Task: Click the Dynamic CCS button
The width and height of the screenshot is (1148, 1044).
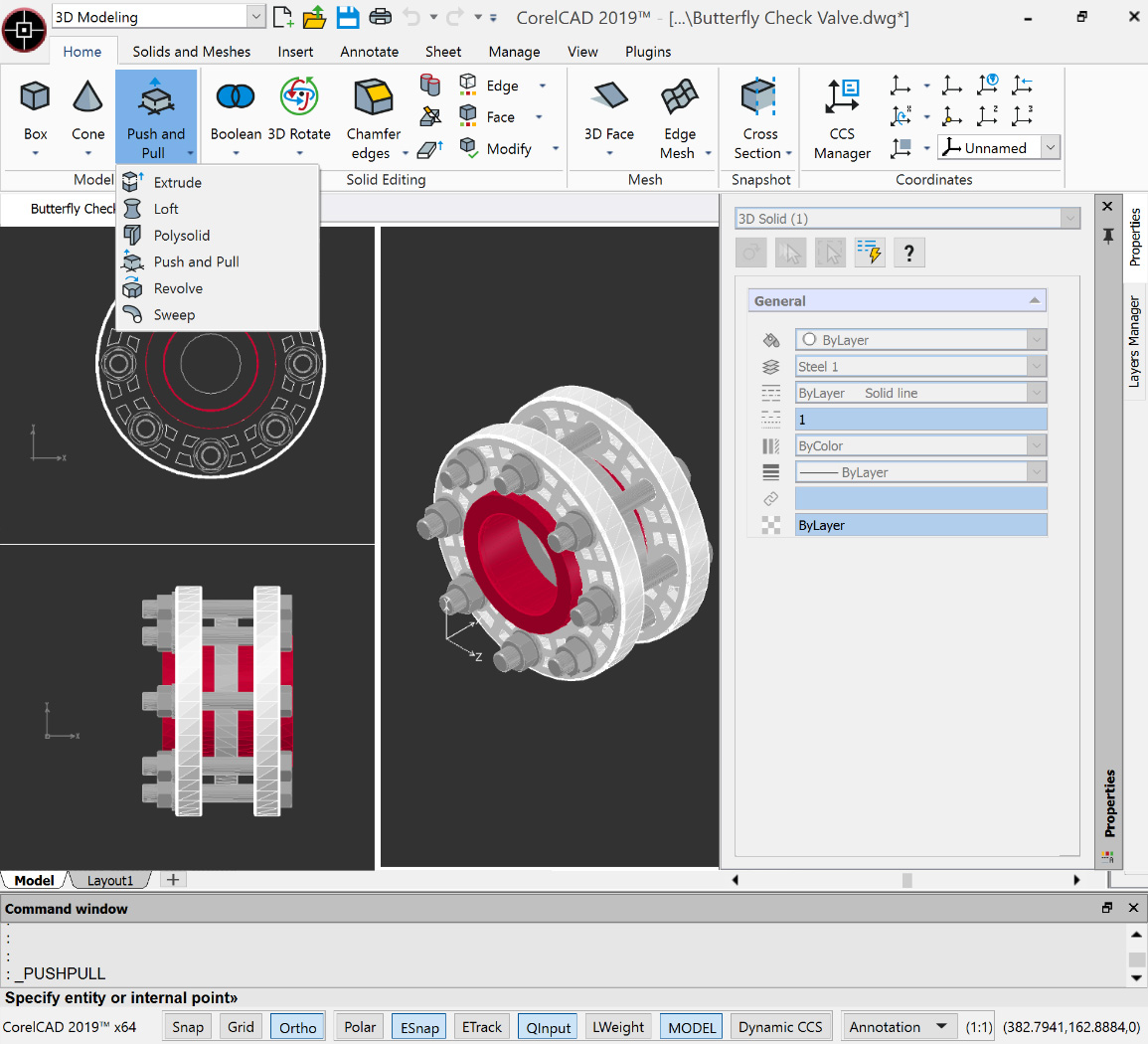Action: tap(780, 1027)
